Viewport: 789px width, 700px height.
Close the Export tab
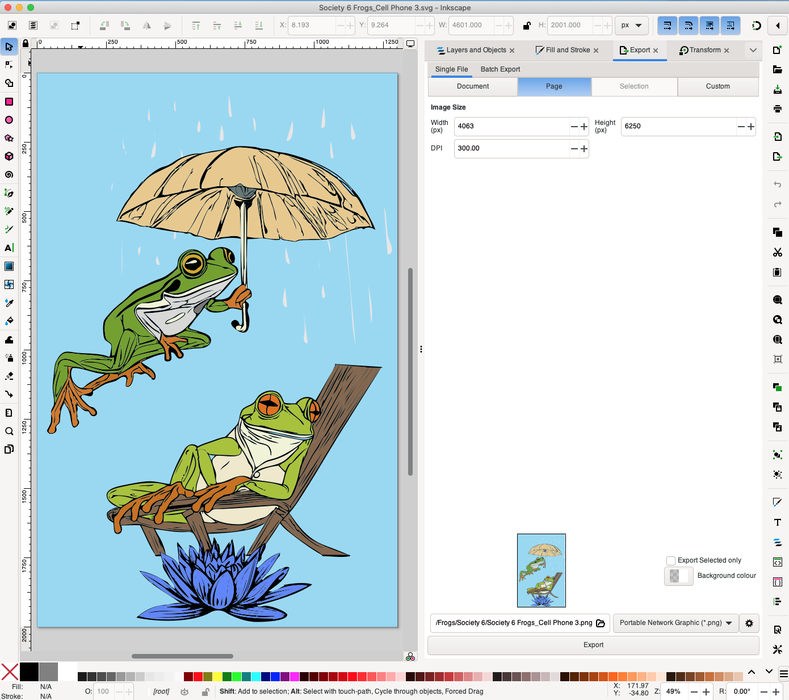click(x=656, y=50)
